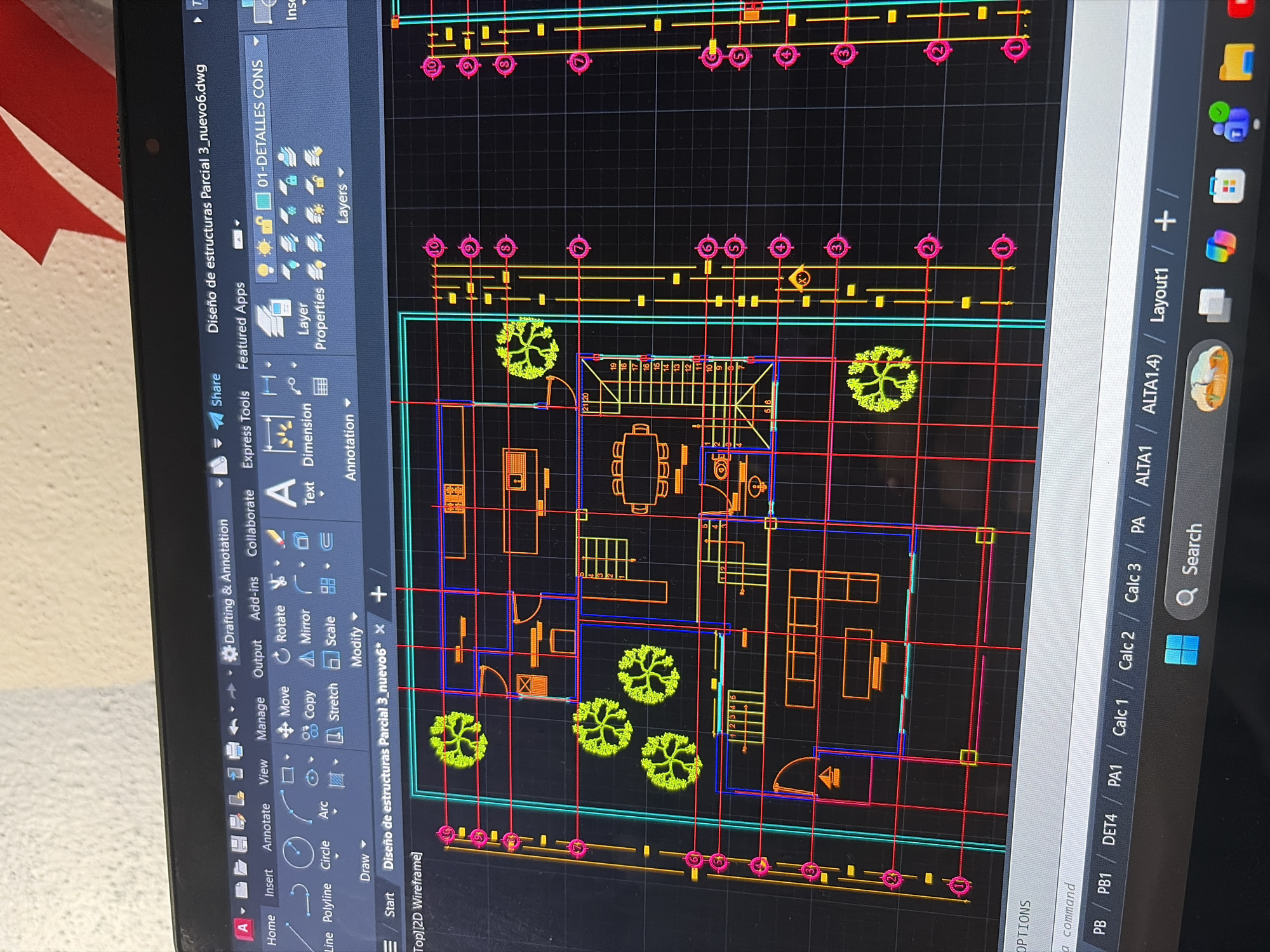Switch to the Annotate ribbon tab
The height and width of the screenshot is (952, 1270).
point(266,827)
